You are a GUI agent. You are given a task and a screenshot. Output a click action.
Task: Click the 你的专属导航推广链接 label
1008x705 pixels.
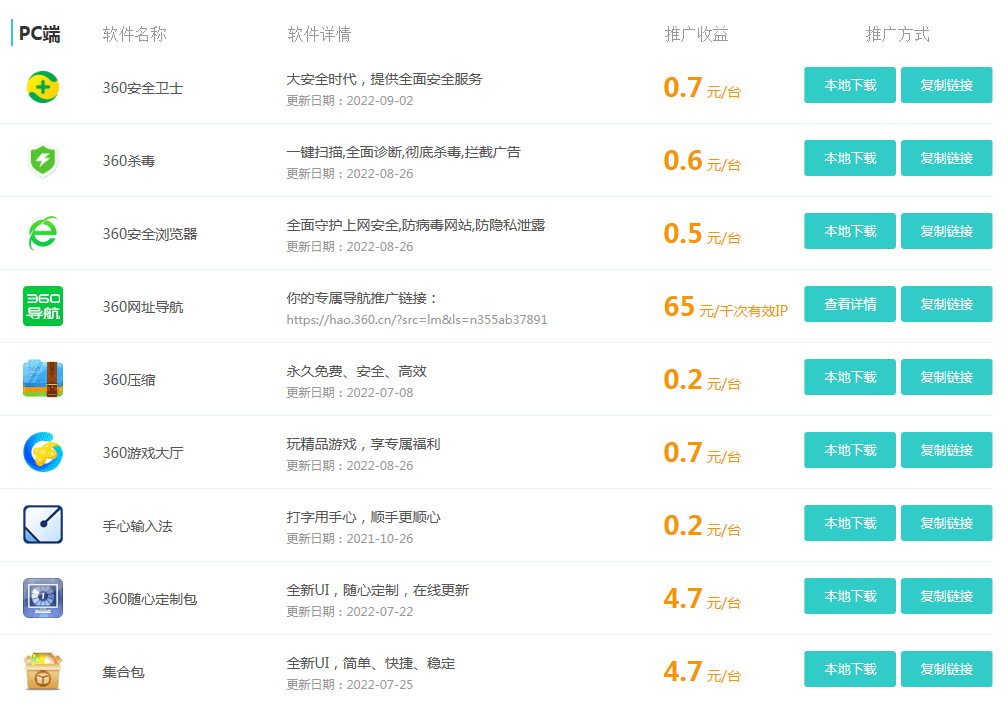[362, 298]
